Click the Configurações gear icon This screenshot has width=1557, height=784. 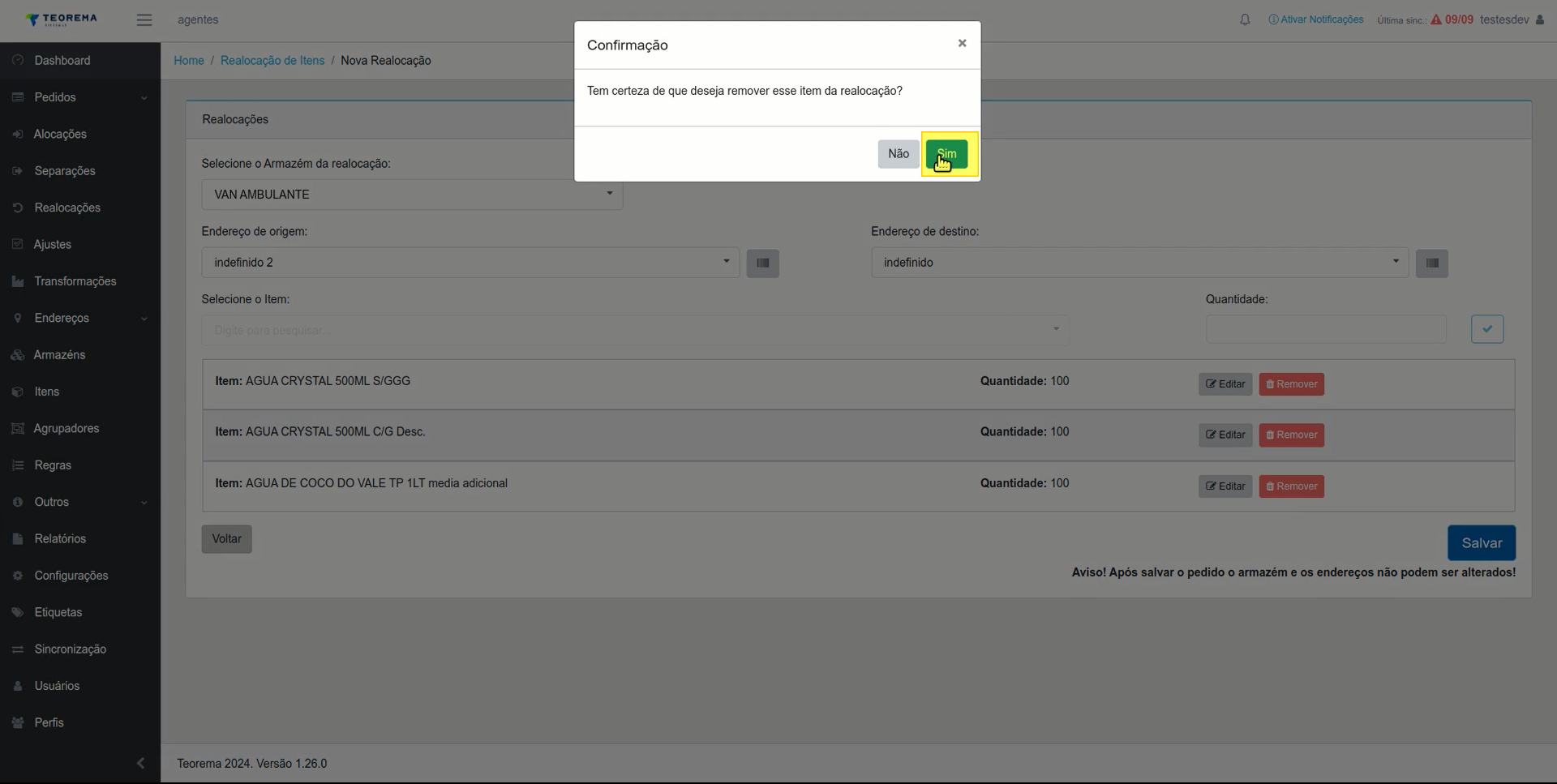pyautogui.click(x=18, y=576)
